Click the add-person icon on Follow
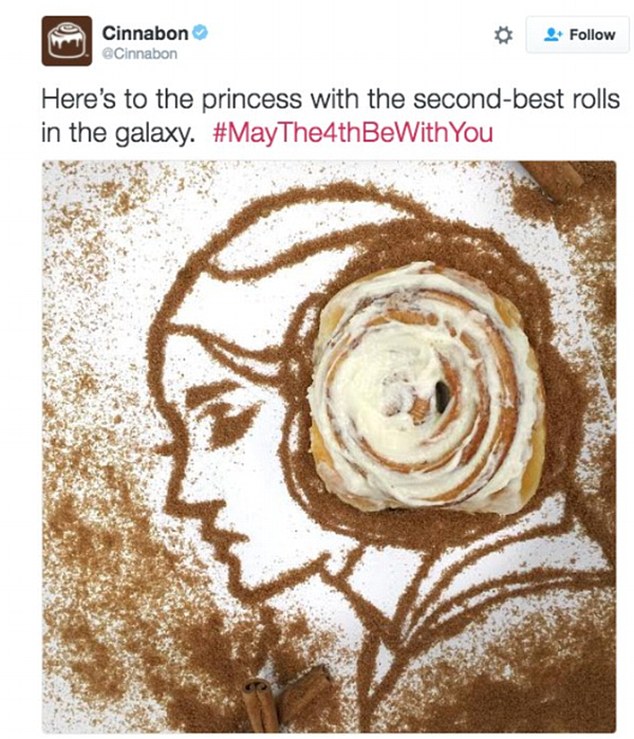The width and height of the screenshot is (634, 739). tap(553, 34)
